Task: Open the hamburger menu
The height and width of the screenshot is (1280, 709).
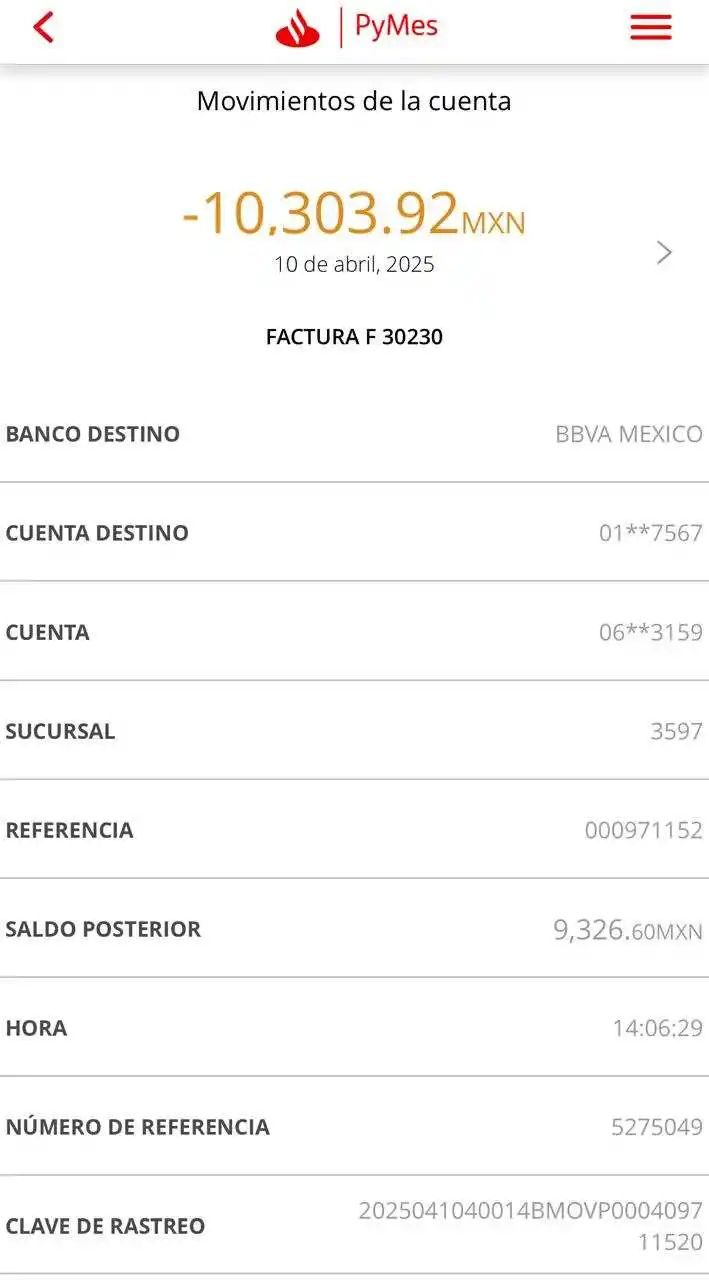Action: (x=650, y=28)
